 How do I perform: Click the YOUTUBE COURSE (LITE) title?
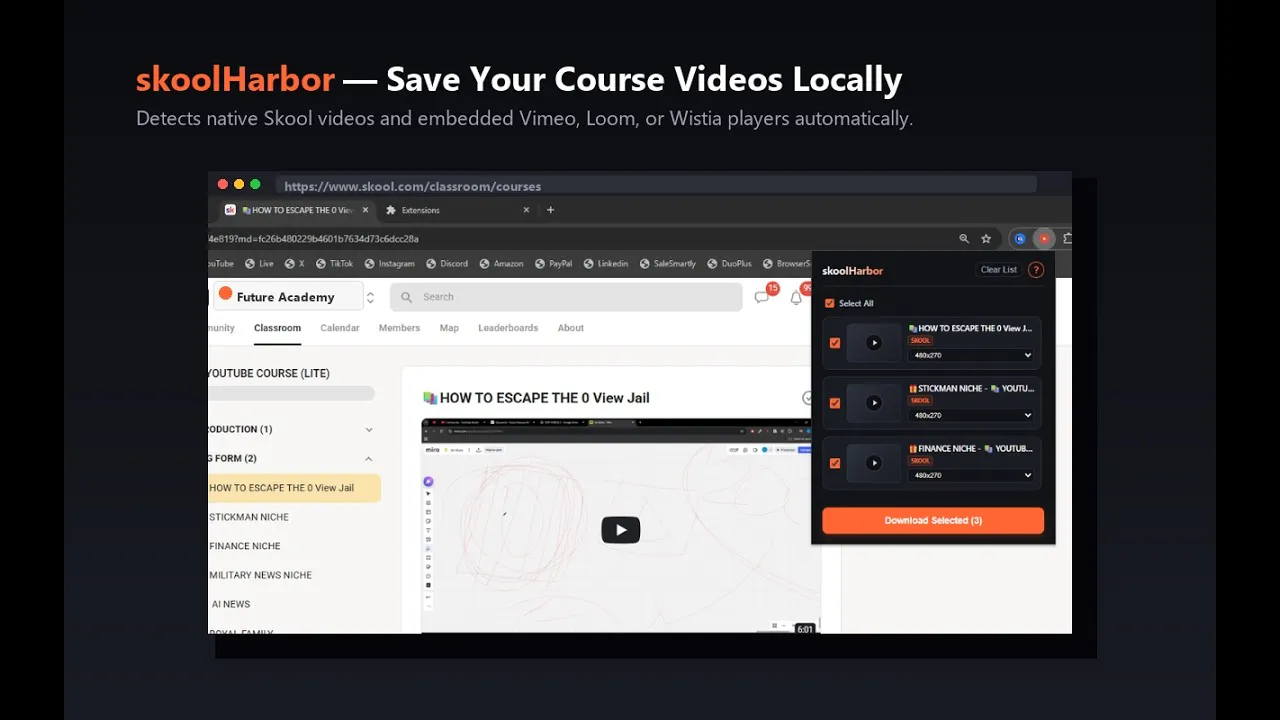(269, 373)
